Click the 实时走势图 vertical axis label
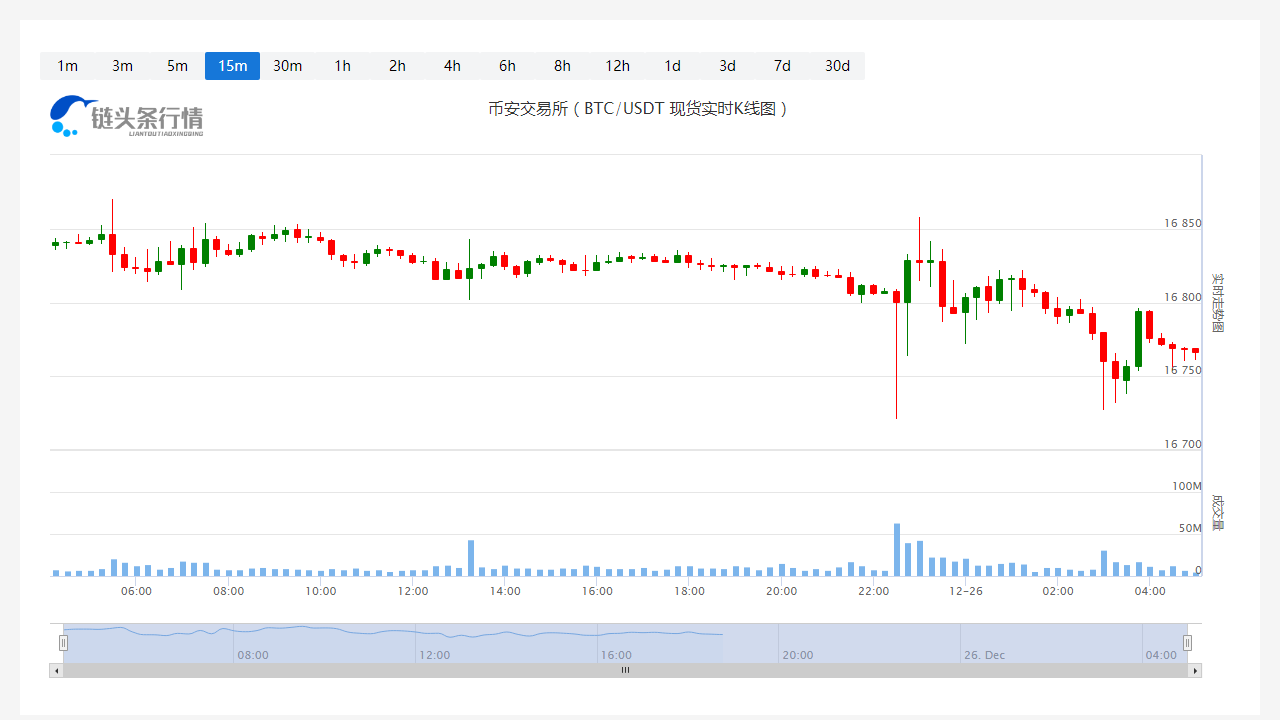Viewport: 1280px width, 720px height. pos(1217,302)
